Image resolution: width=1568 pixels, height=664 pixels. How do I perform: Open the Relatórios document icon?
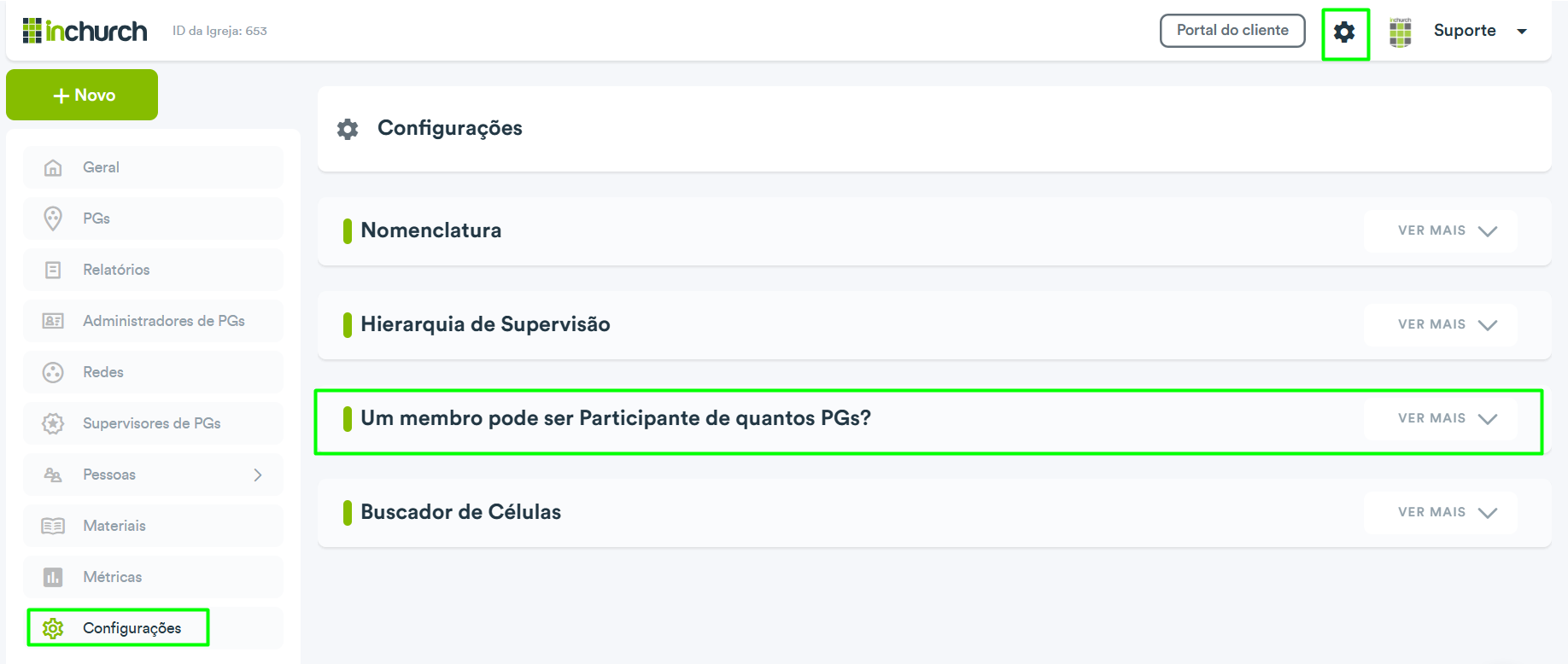click(53, 270)
